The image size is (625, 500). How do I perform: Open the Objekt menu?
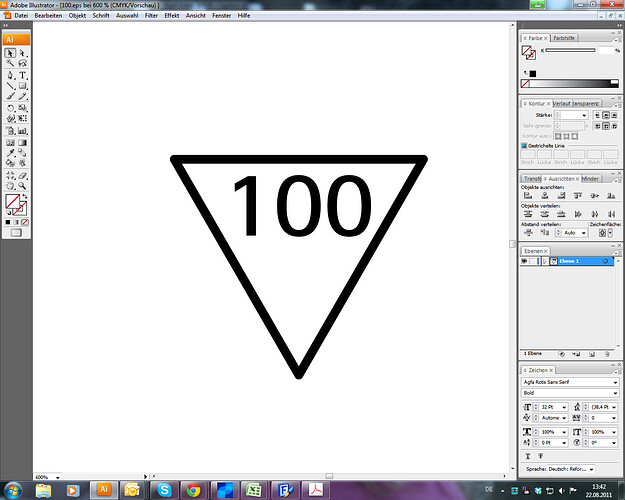click(77, 16)
